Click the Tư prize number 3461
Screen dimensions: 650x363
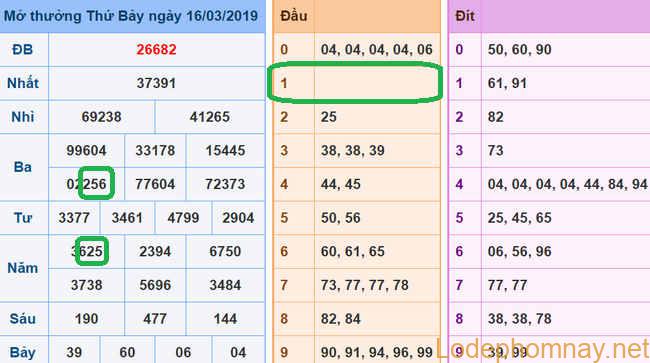[127, 218]
